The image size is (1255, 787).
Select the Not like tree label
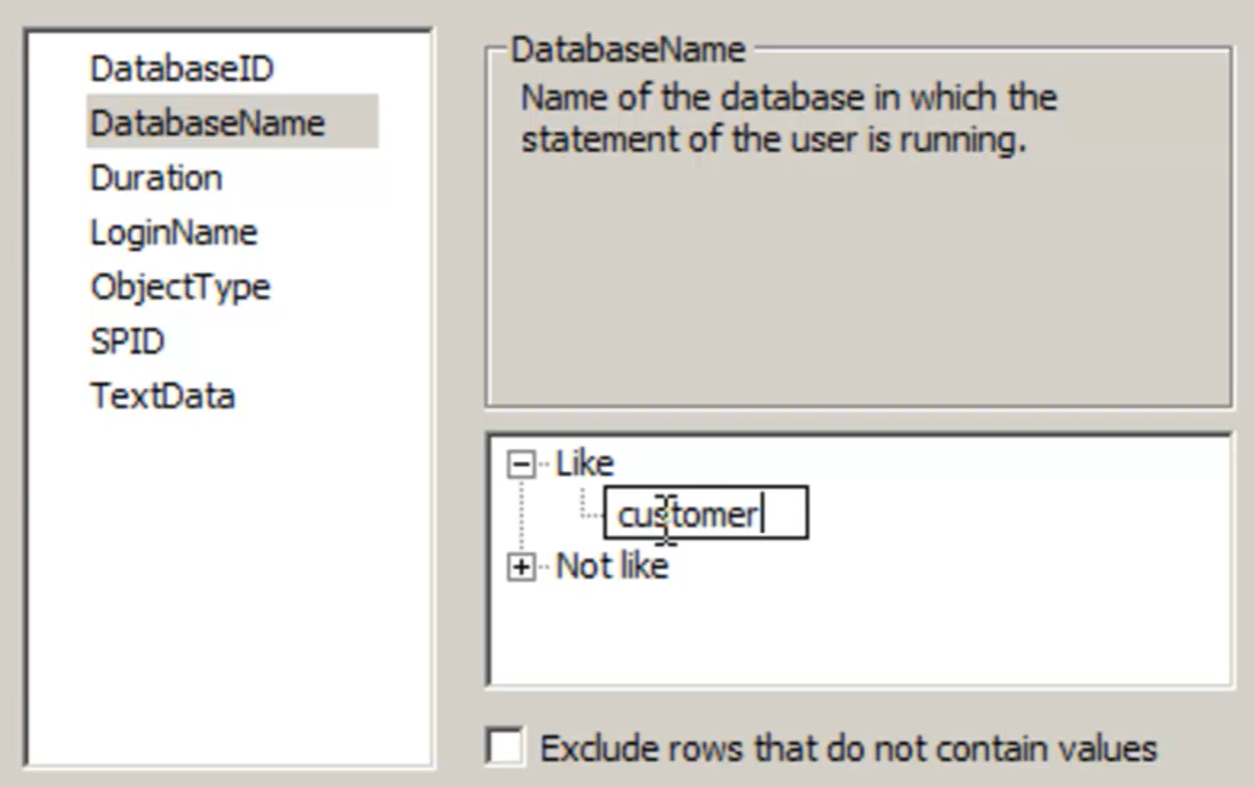pyautogui.click(x=612, y=566)
